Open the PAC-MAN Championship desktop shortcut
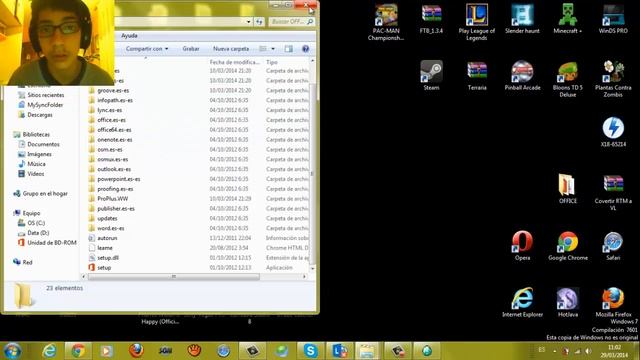 tap(386, 23)
